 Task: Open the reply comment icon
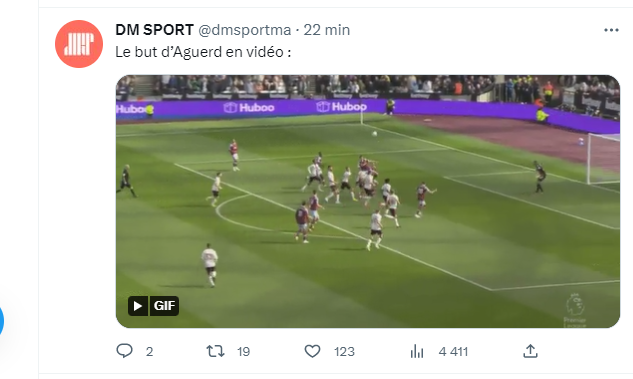pos(124,351)
